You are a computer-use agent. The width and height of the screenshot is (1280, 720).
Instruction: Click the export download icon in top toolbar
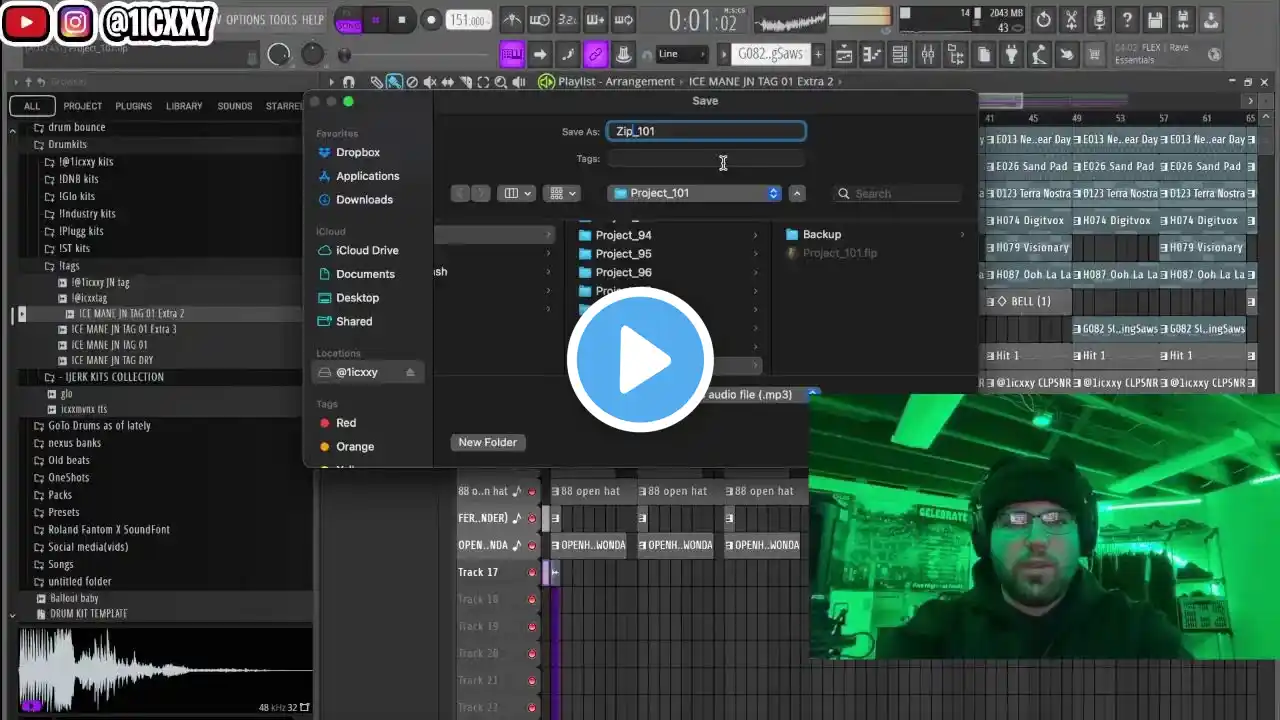[1211, 20]
